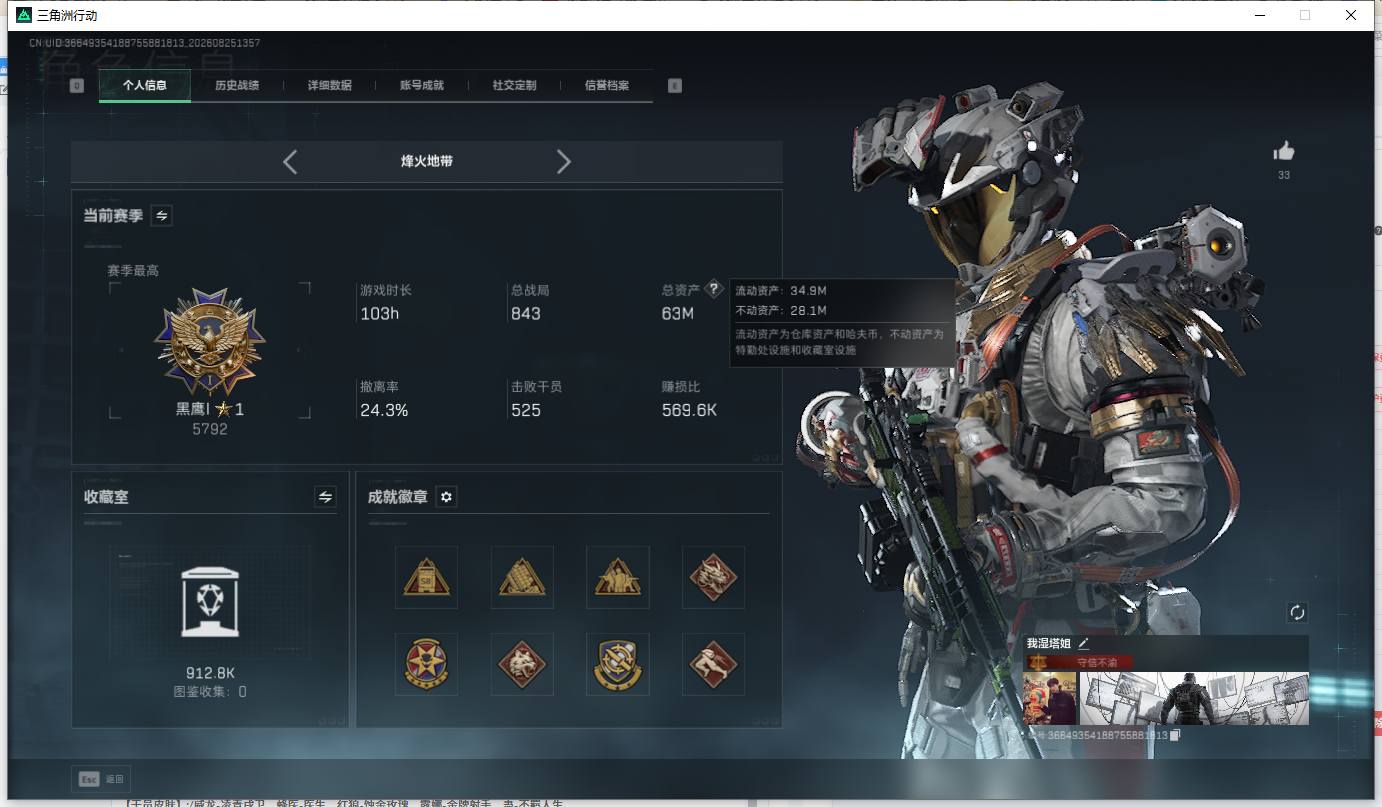Toggle the swap icon next to 当前赛季
Image resolution: width=1382 pixels, height=807 pixels.
click(x=161, y=215)
